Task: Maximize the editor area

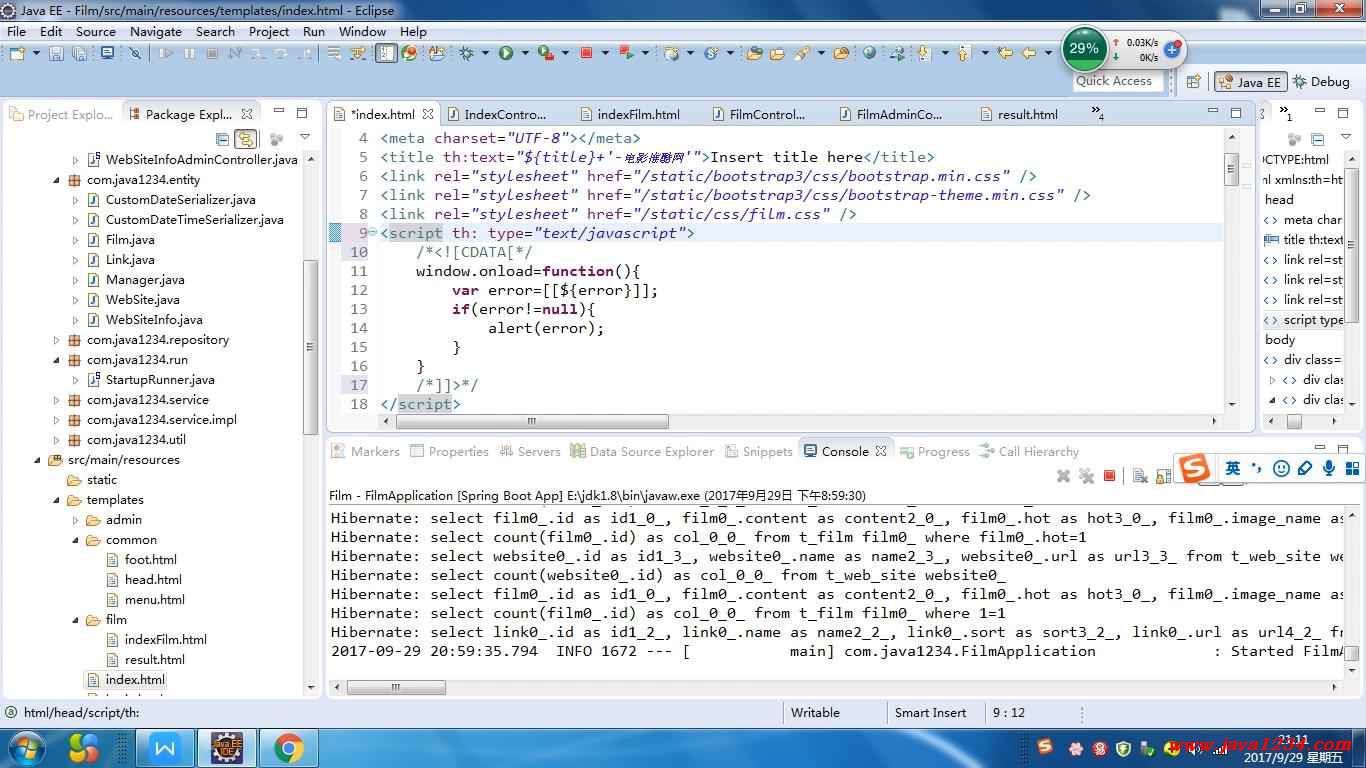Action: 1236,112
